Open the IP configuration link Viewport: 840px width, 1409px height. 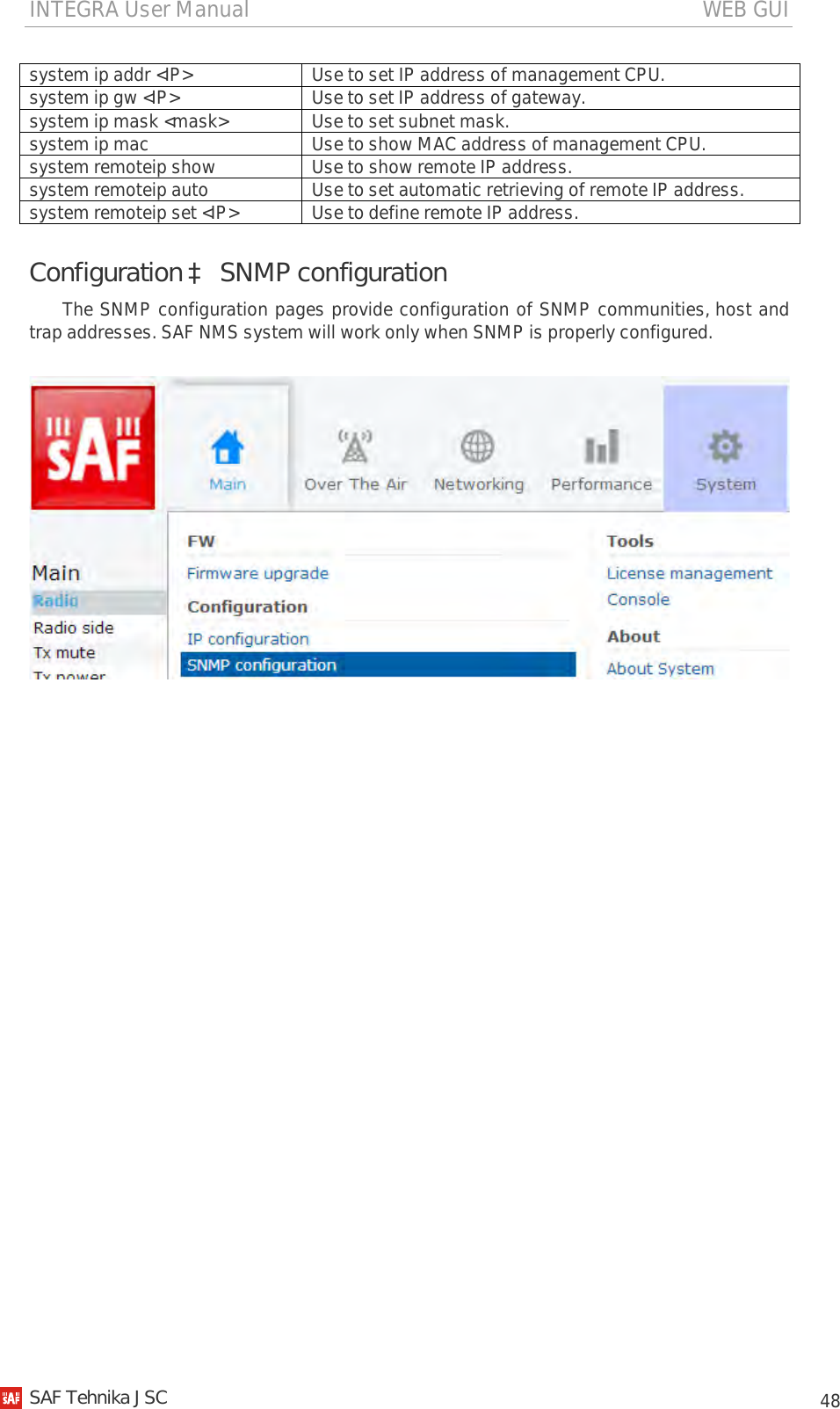248,639
